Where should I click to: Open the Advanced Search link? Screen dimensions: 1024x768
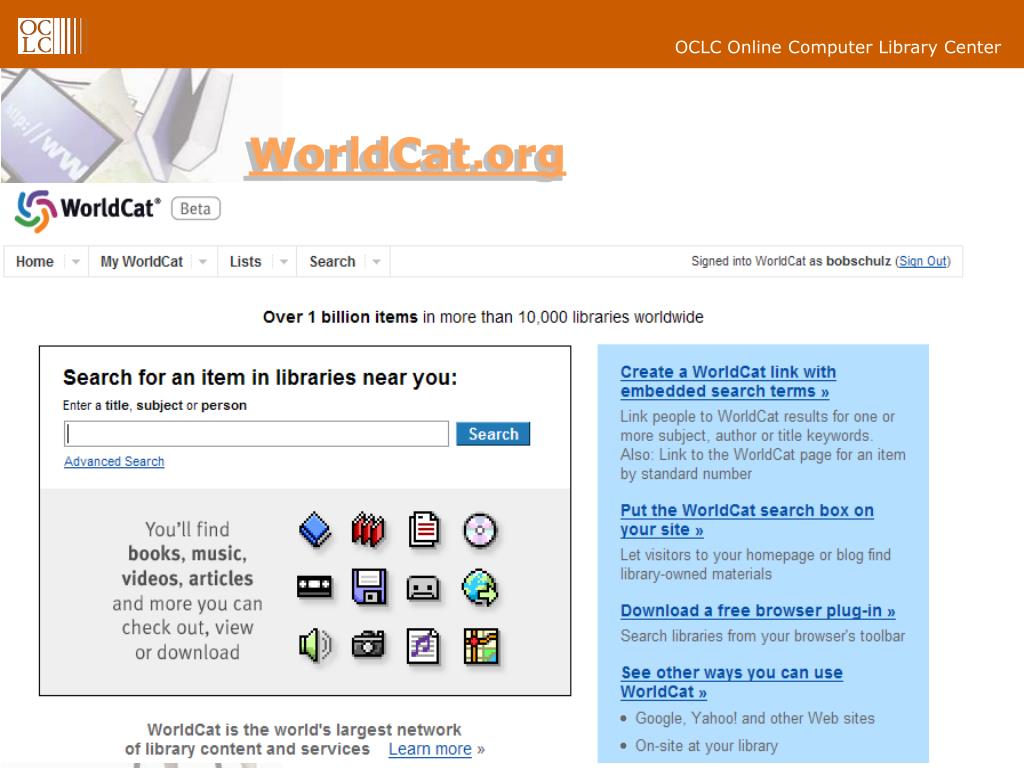tap(114, 462)
